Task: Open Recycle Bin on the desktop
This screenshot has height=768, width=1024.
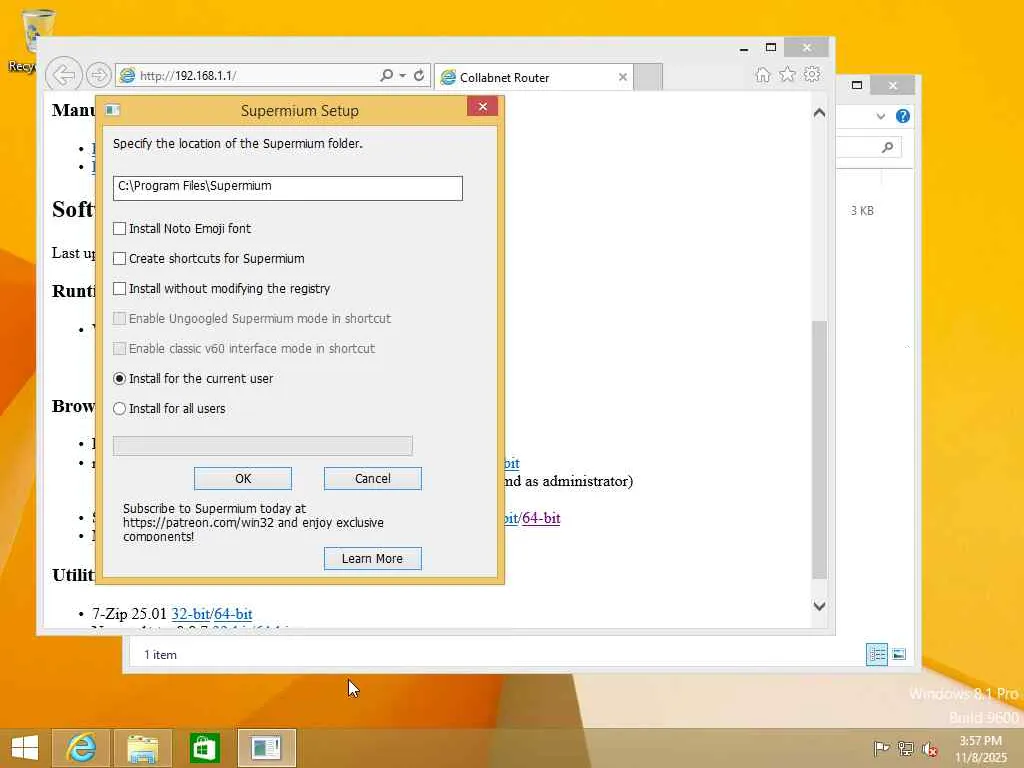Action: tap(34, 40)
